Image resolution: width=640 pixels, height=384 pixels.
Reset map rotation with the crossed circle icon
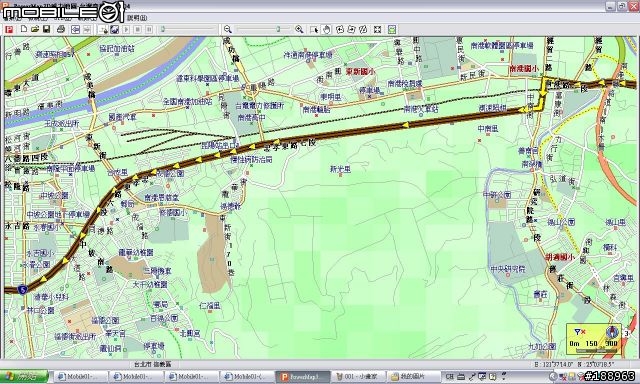363,29
